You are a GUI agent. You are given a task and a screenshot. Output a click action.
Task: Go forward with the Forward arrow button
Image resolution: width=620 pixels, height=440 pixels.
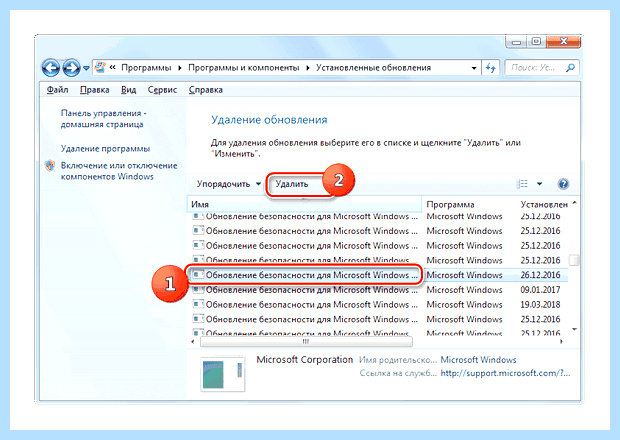pyautogui.click(x=72, y=68)
